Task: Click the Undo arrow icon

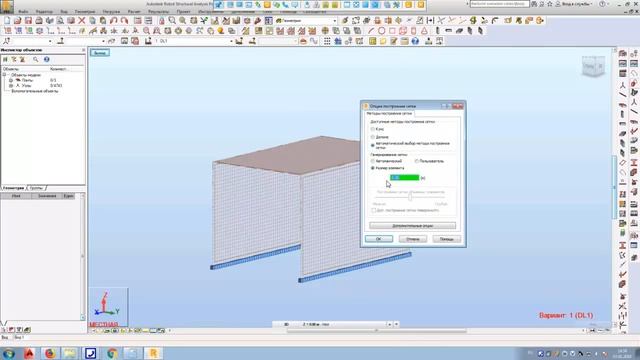Action: (114, 20)
